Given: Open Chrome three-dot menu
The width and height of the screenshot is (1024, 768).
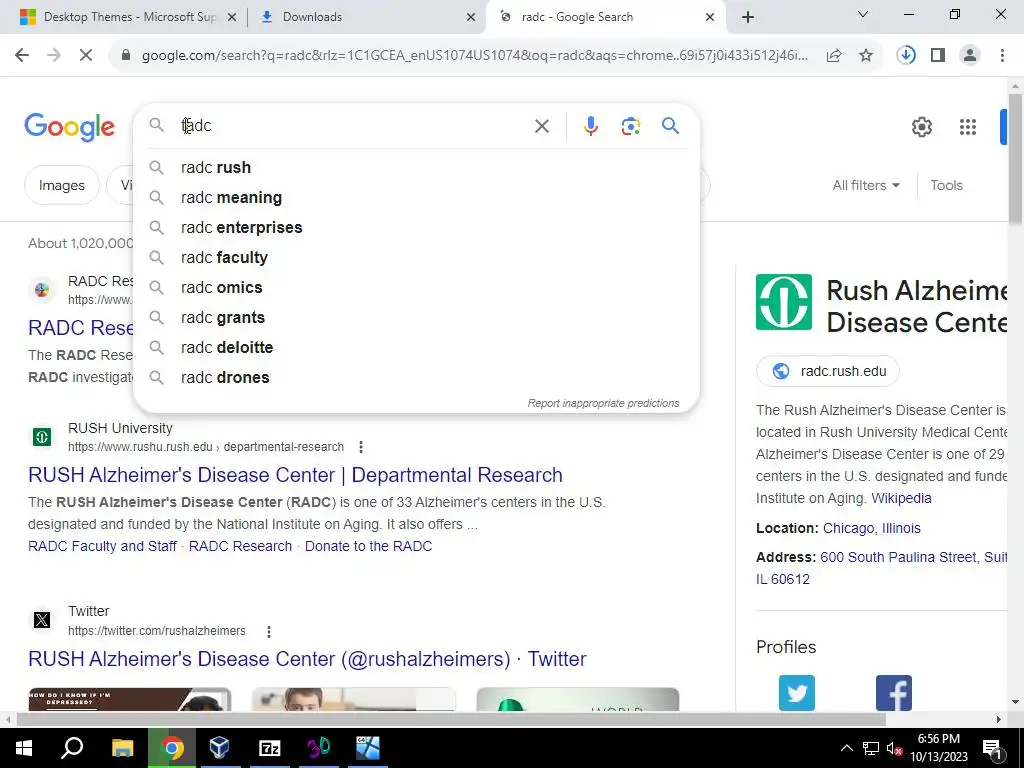Looking at the screenshot, I should click(1002, 56).
